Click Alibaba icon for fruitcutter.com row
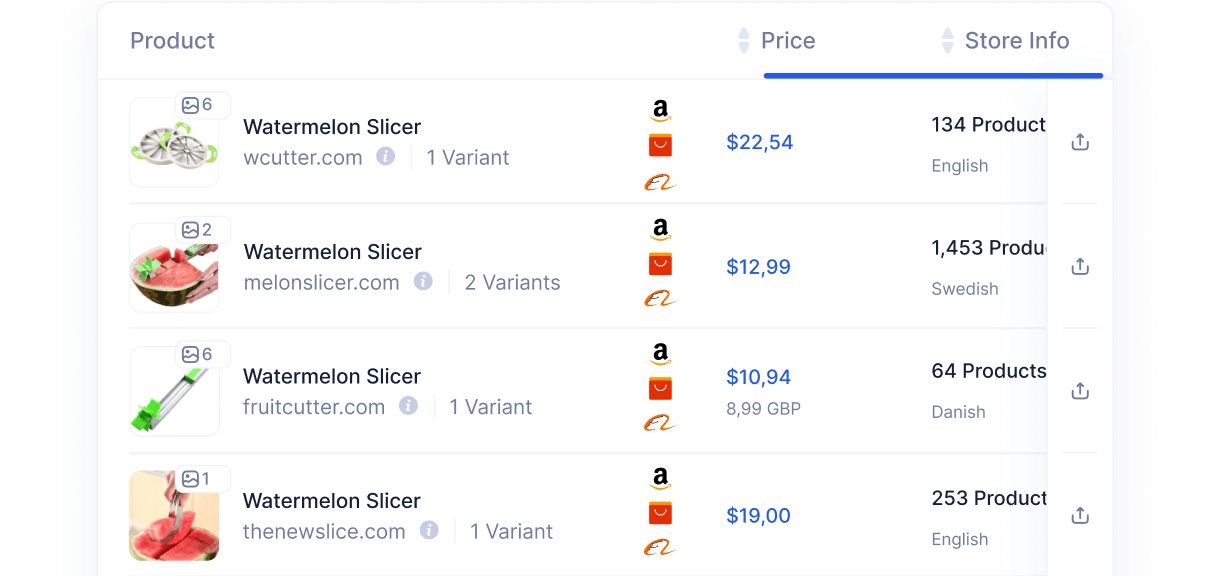1210x576 pixels. pyautogui.click(x=660, y=423)
